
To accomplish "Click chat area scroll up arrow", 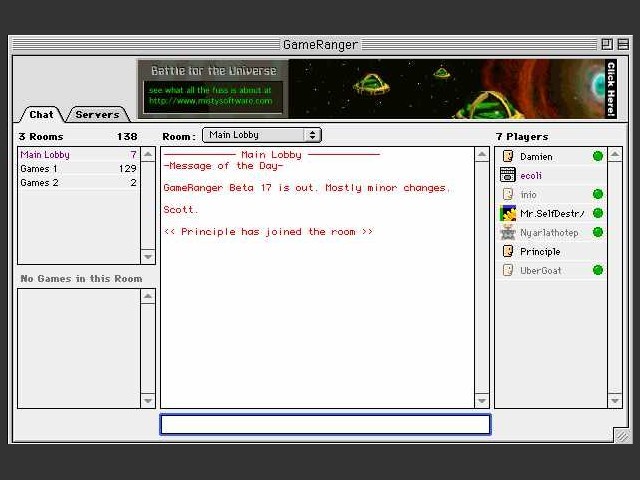I will coord(482,154).
